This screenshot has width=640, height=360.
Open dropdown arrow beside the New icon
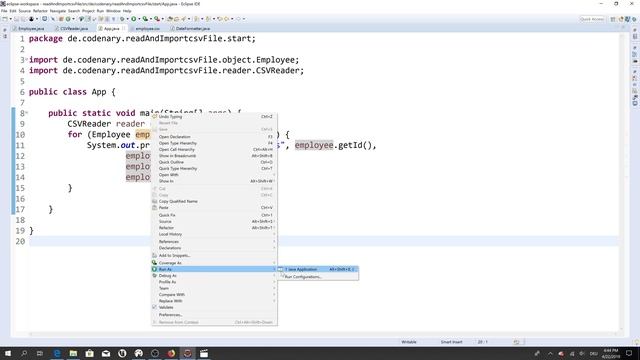click(x=11, y=19)
